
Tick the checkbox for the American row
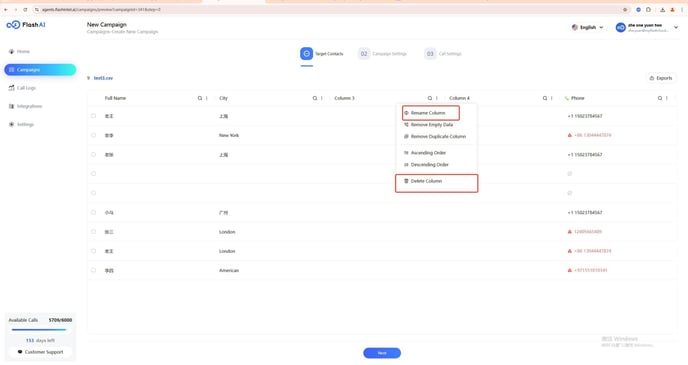click(93, 270)
